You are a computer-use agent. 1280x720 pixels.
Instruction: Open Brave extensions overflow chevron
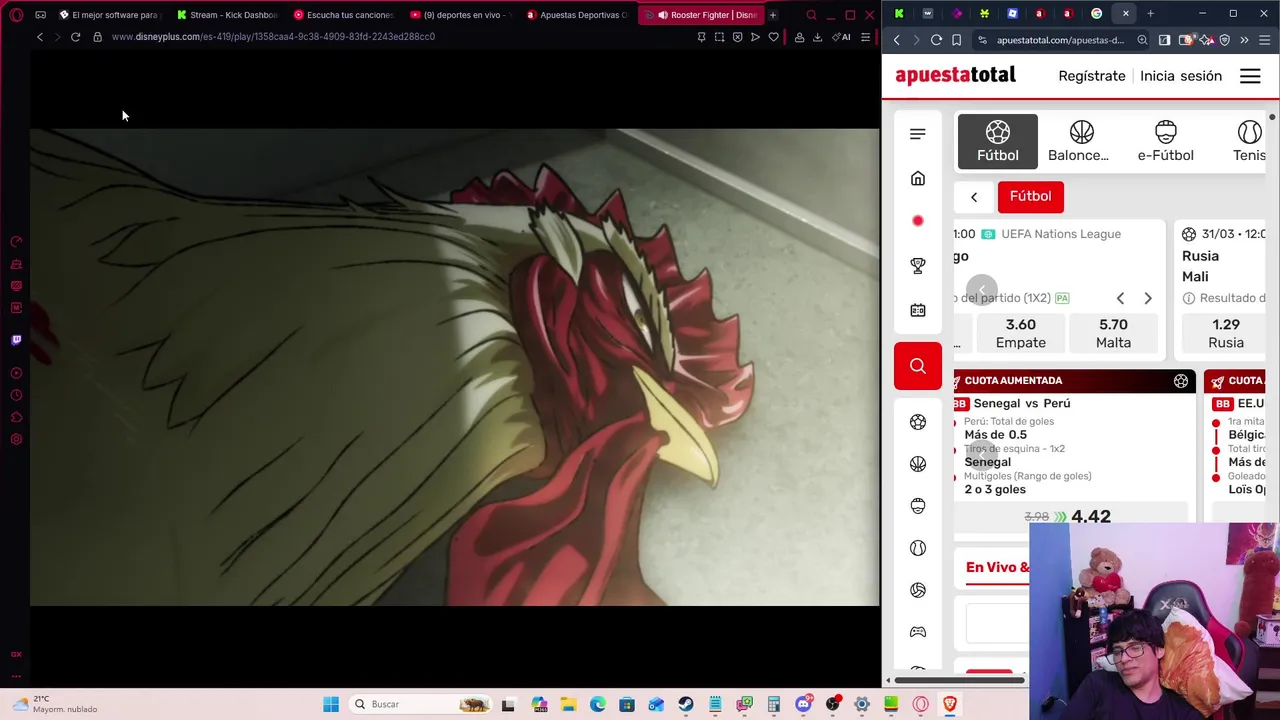pyautogui.click(x=1244, y=40)
